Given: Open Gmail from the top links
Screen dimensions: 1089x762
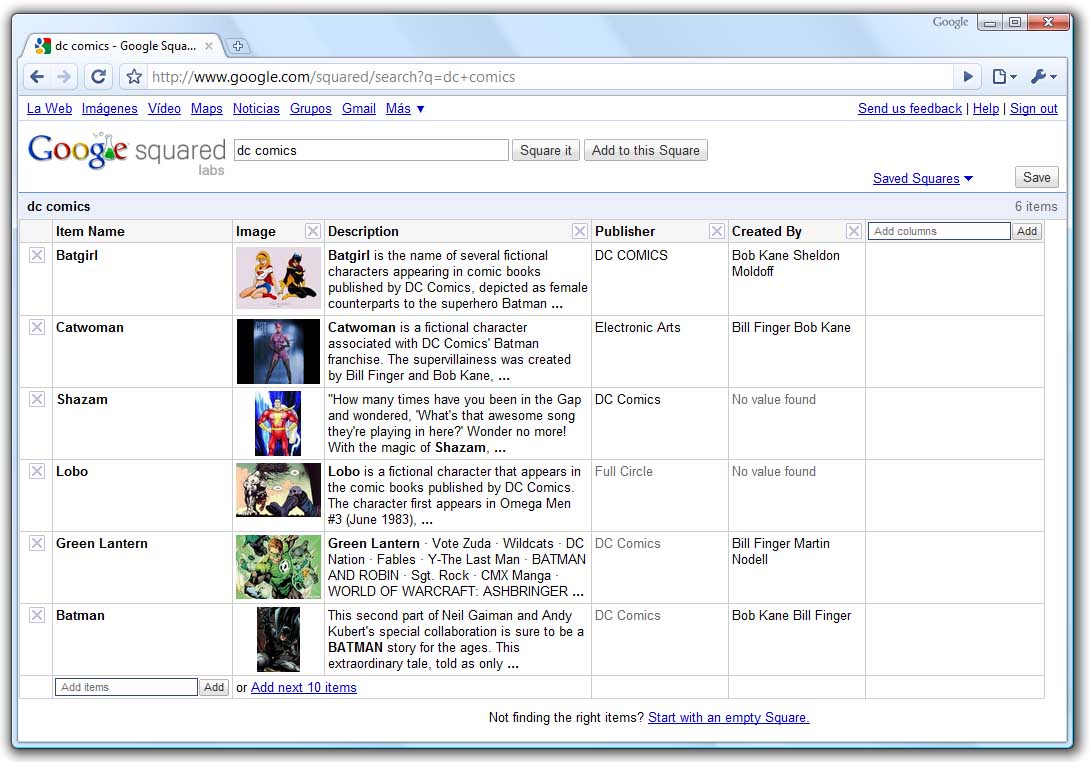Looking at the screenshot, I should [358, 108].
